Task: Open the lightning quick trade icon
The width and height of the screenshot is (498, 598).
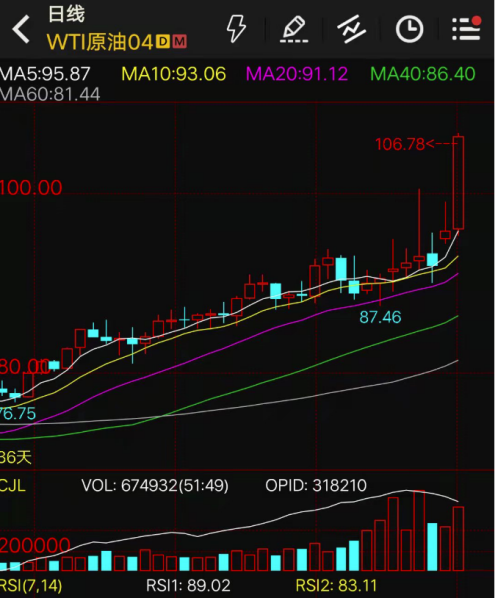Action: pos(236,28)
